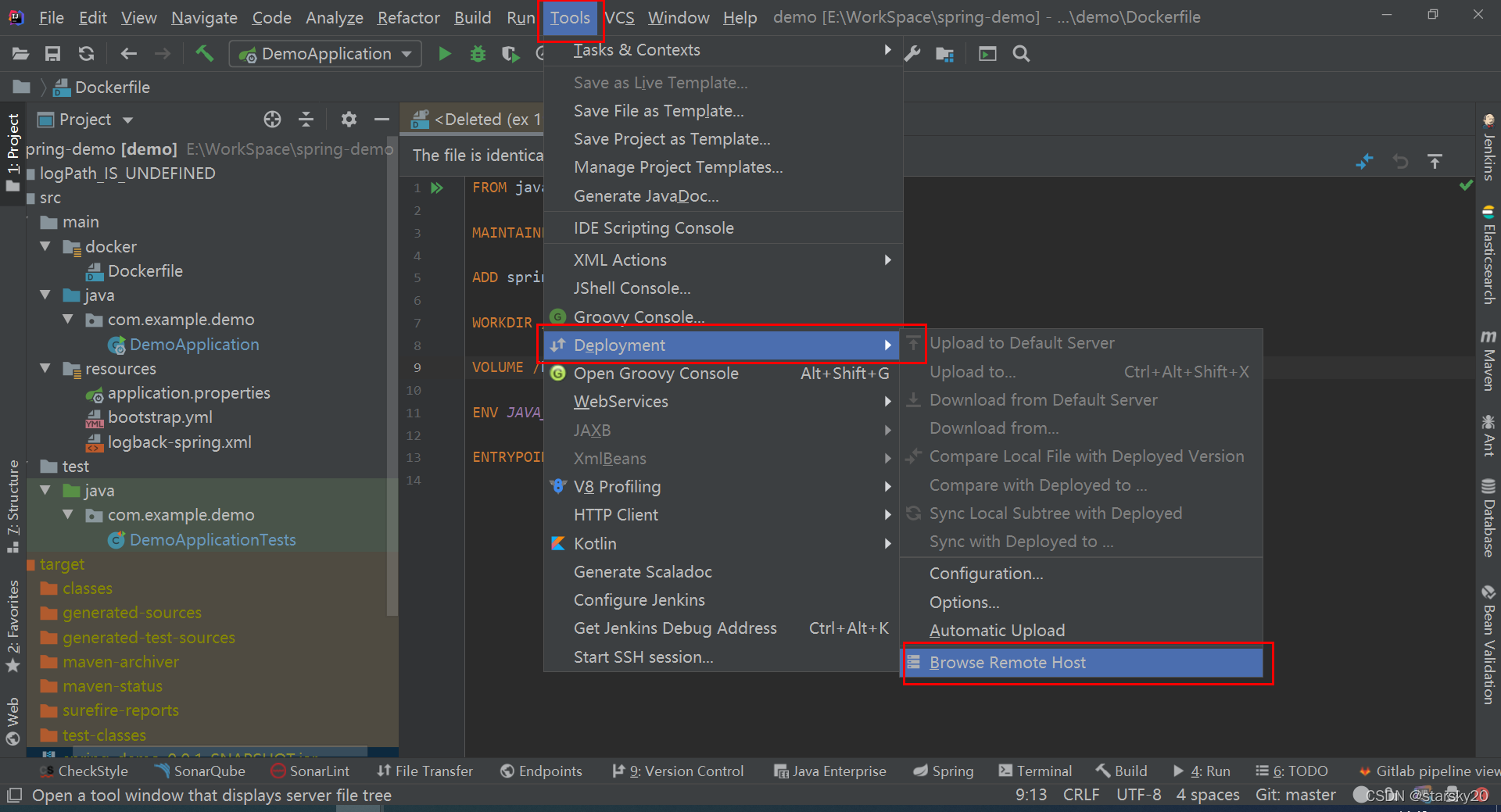
Task: Click Git: master branch status widget
Action: click(x=1295, y=795)
